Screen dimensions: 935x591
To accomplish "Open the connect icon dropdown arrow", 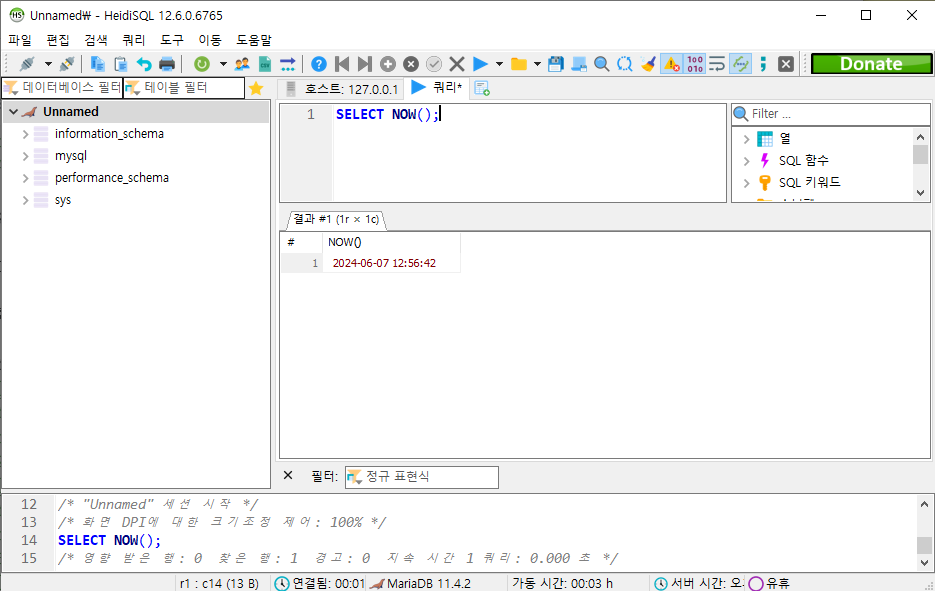I will click(x=48, y=64).
